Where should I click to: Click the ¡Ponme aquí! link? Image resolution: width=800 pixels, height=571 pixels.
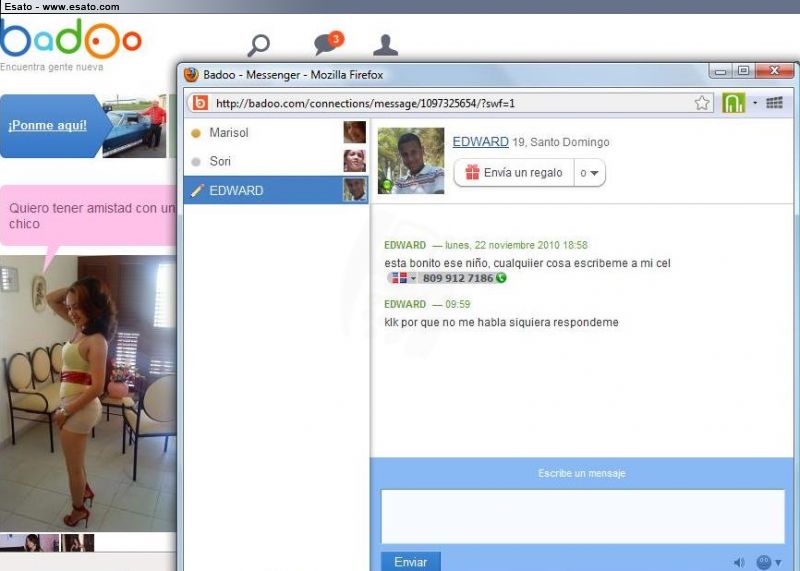47,125
